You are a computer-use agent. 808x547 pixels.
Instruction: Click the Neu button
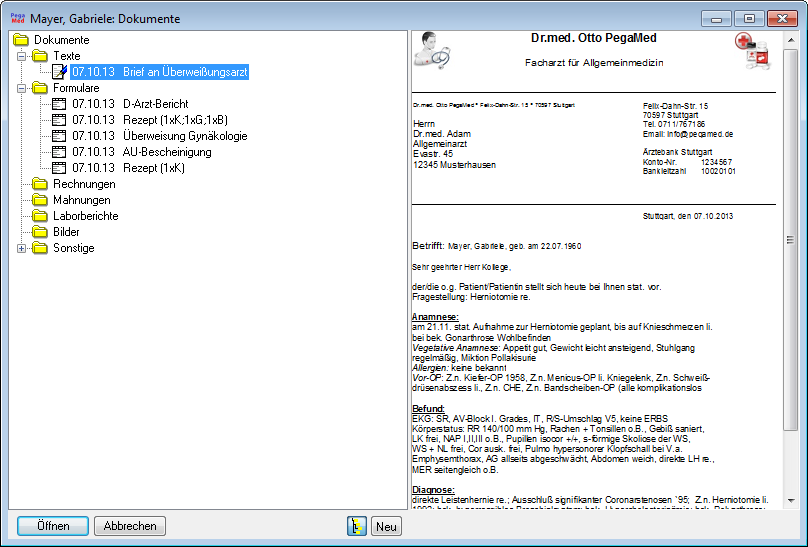tap(386, 526)
